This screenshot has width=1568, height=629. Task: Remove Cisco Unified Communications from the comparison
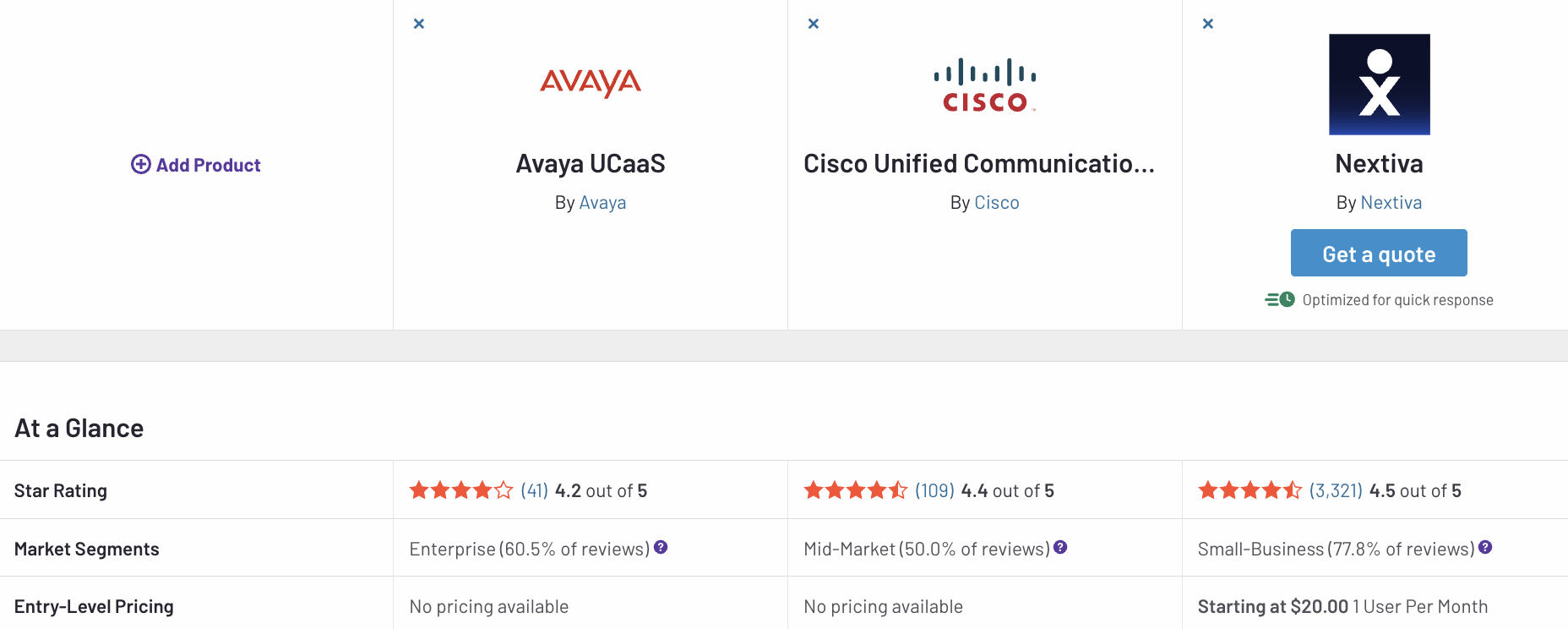(813, 24)
